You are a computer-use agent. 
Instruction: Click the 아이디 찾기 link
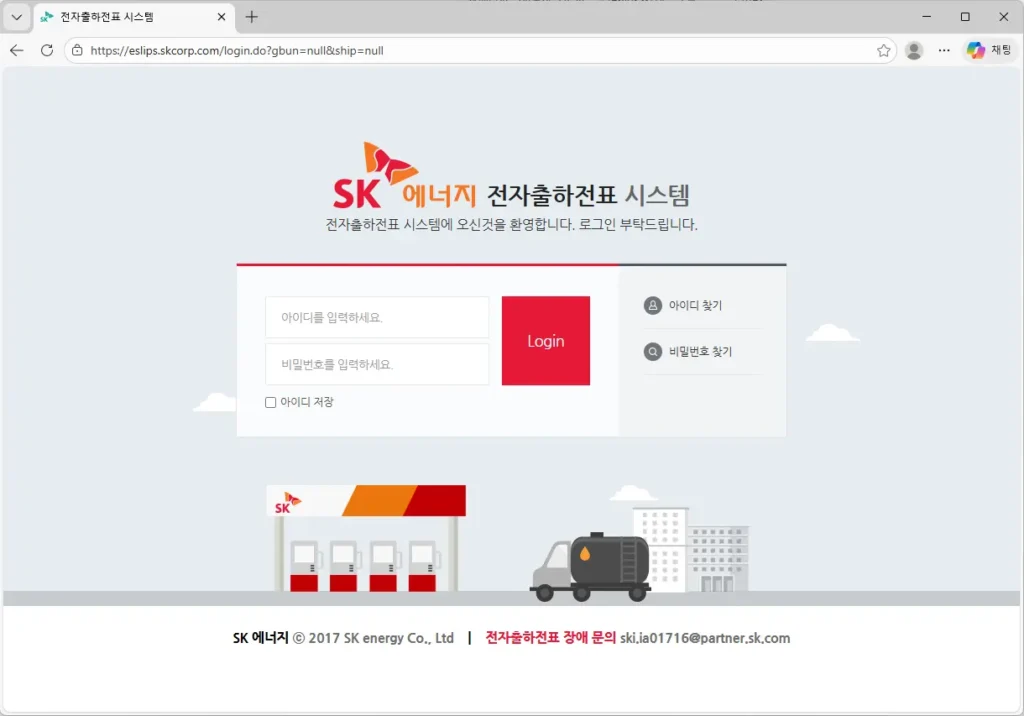(x=695, y=305)
